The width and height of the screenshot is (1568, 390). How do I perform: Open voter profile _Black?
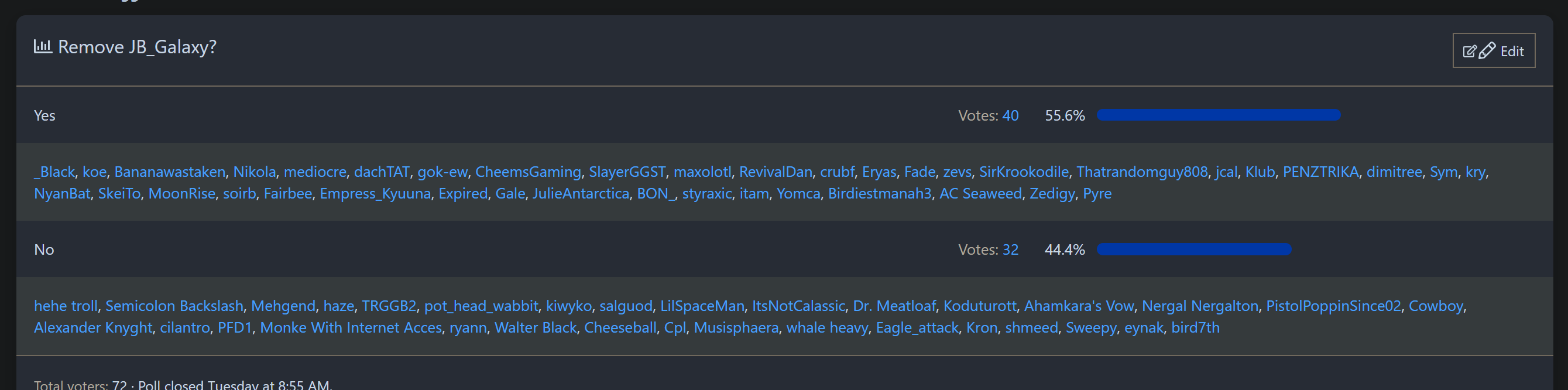pos(54,172)
